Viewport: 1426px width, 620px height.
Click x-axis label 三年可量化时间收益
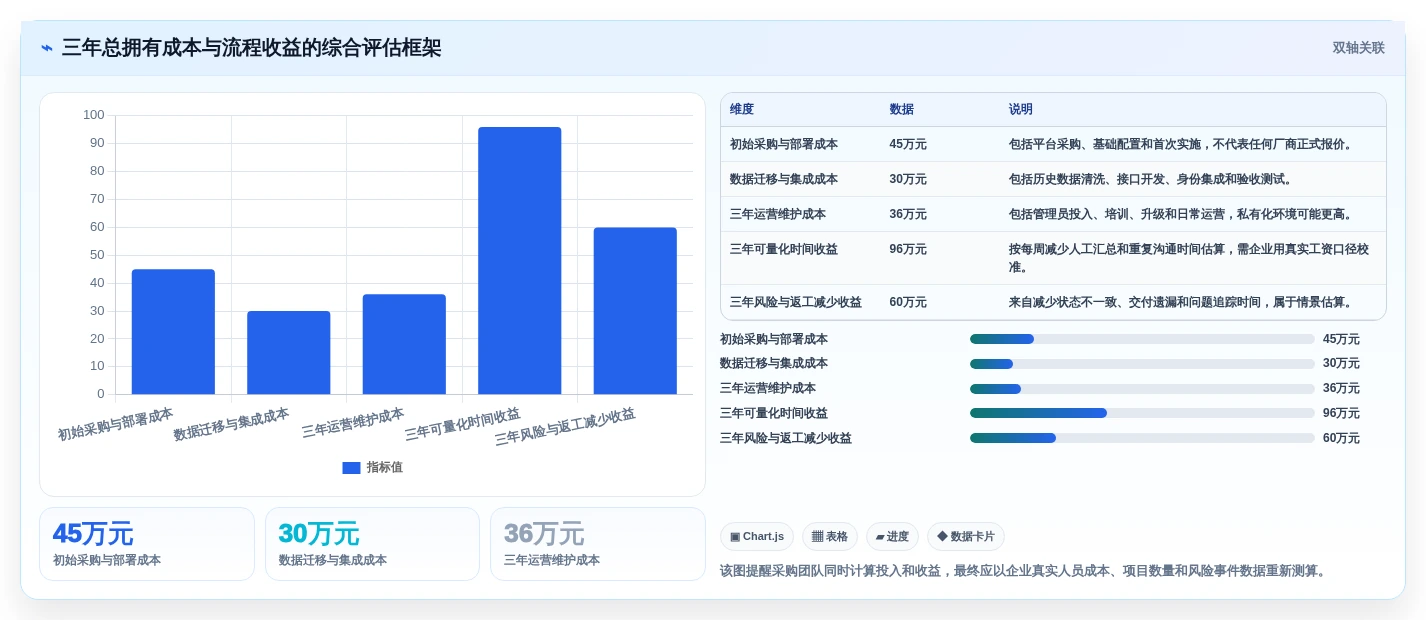click(x=462, y=425)
